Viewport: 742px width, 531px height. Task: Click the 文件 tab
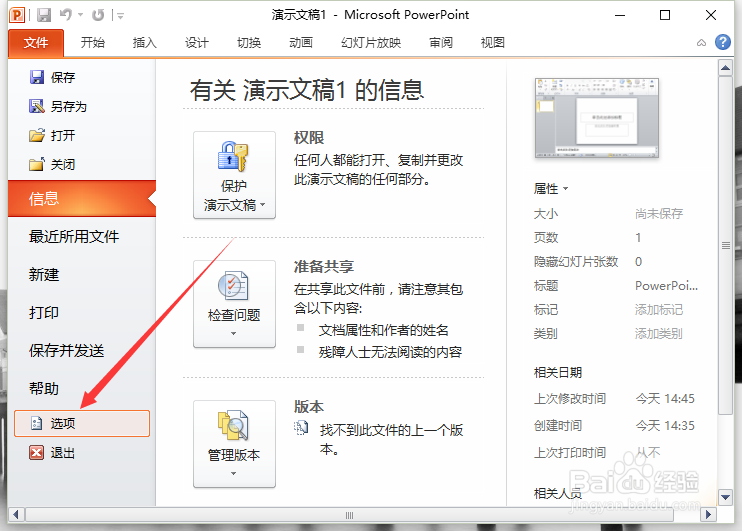pos(36,43)
